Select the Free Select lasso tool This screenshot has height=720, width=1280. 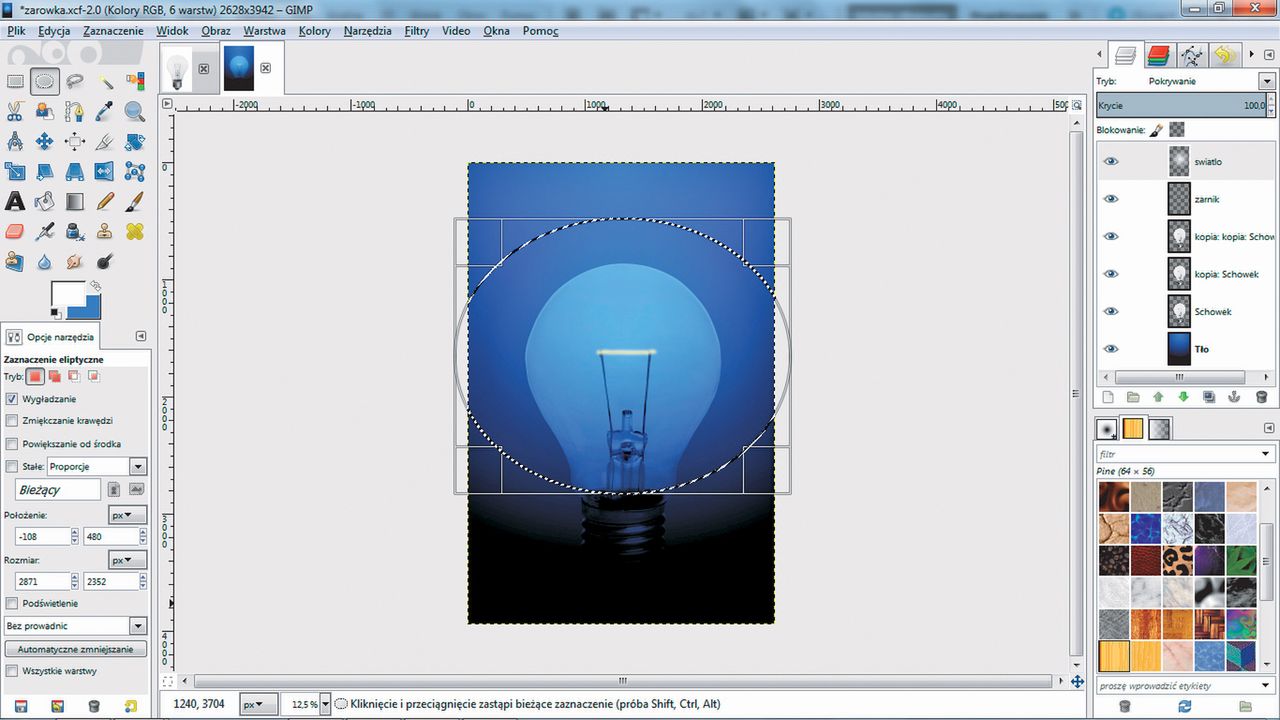coord(75,82)
